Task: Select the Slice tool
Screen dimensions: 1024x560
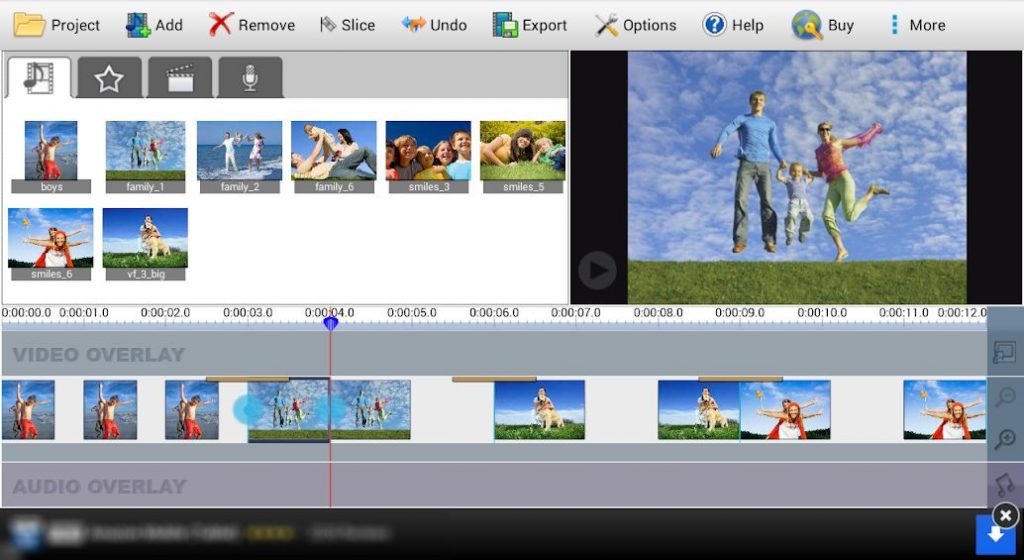Action: click(347, 25)
